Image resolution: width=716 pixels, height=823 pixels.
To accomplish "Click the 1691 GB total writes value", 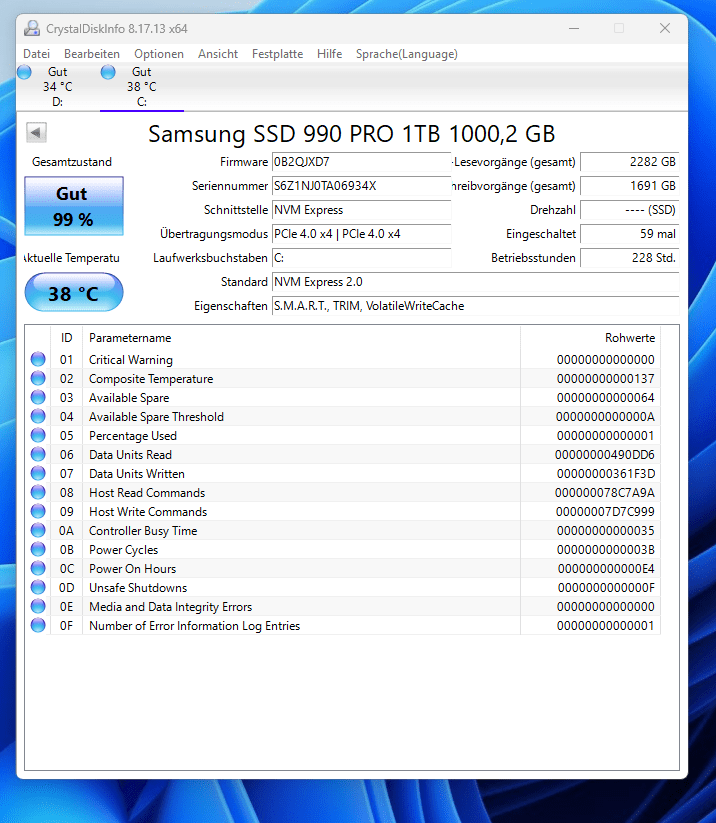I will pos(629,186).
